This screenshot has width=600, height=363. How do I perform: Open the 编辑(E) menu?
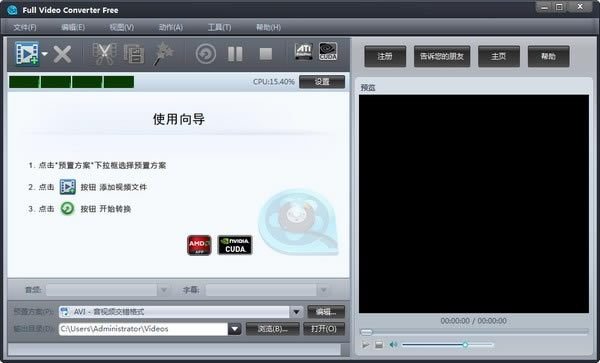click(x=73, y=27)
